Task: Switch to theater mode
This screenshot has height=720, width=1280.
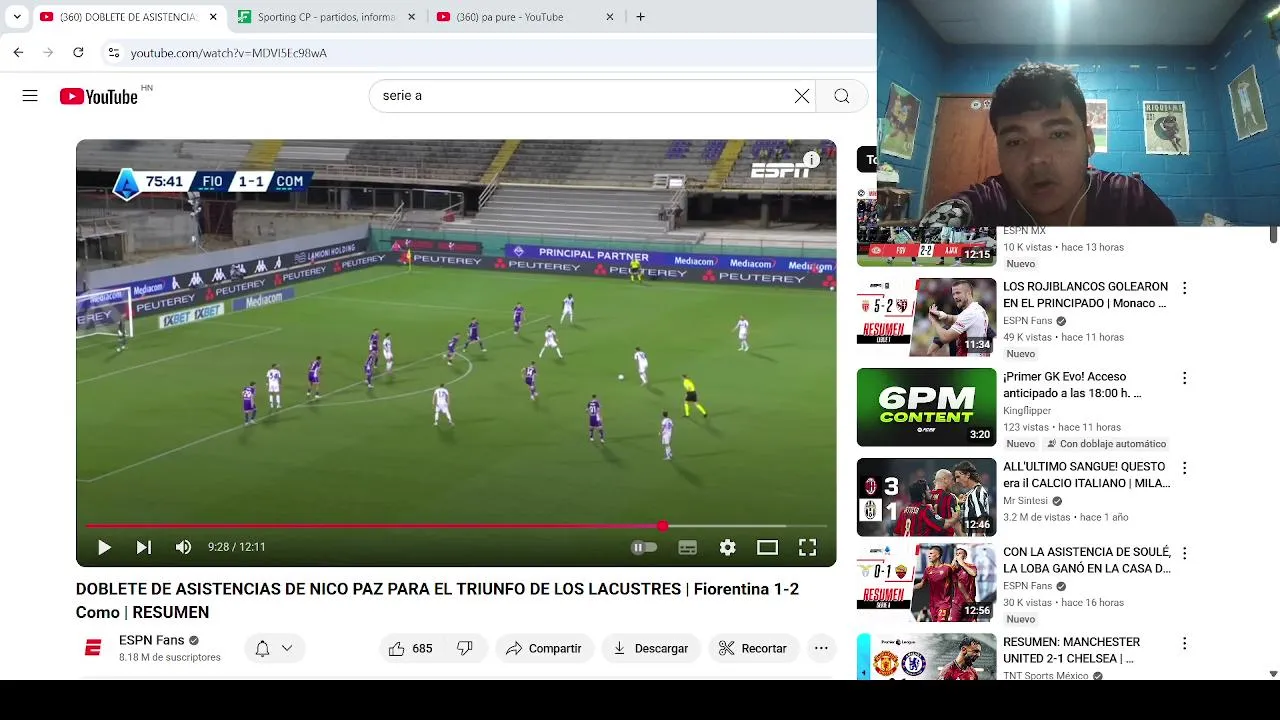Action: pos(767,547)
